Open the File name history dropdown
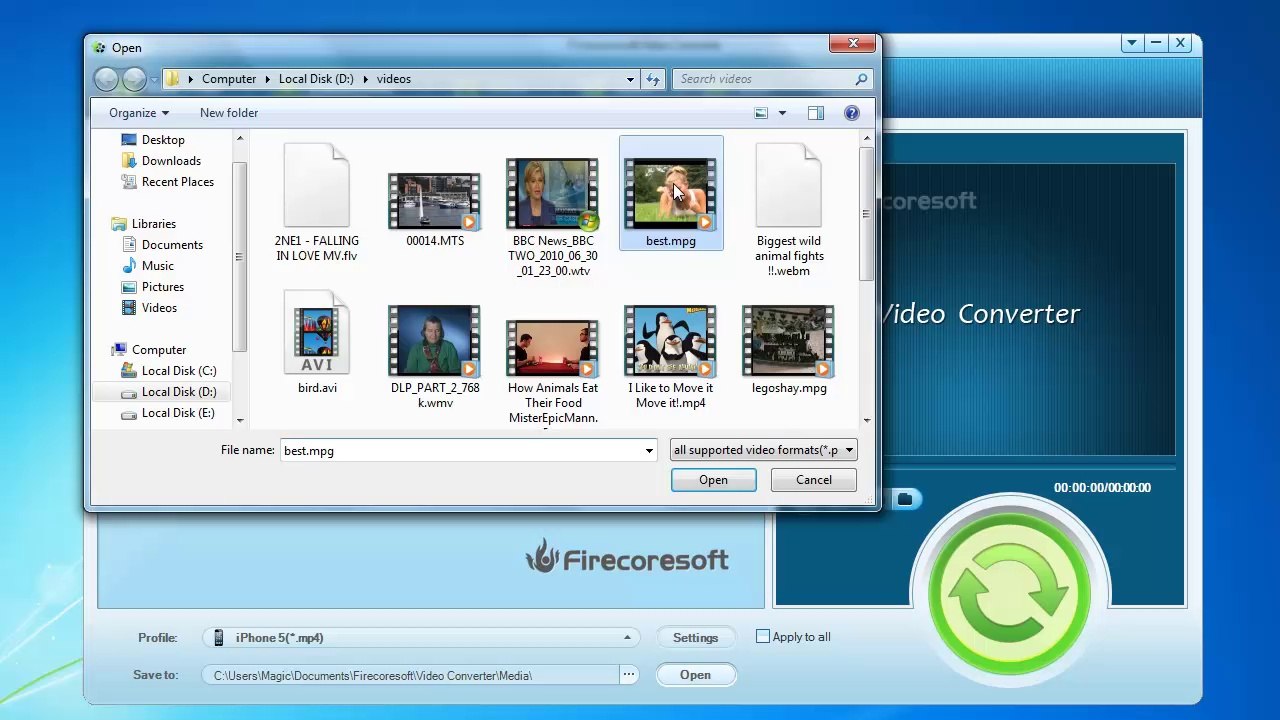This screenshot has height=720, width=1280. coord(649,451)
